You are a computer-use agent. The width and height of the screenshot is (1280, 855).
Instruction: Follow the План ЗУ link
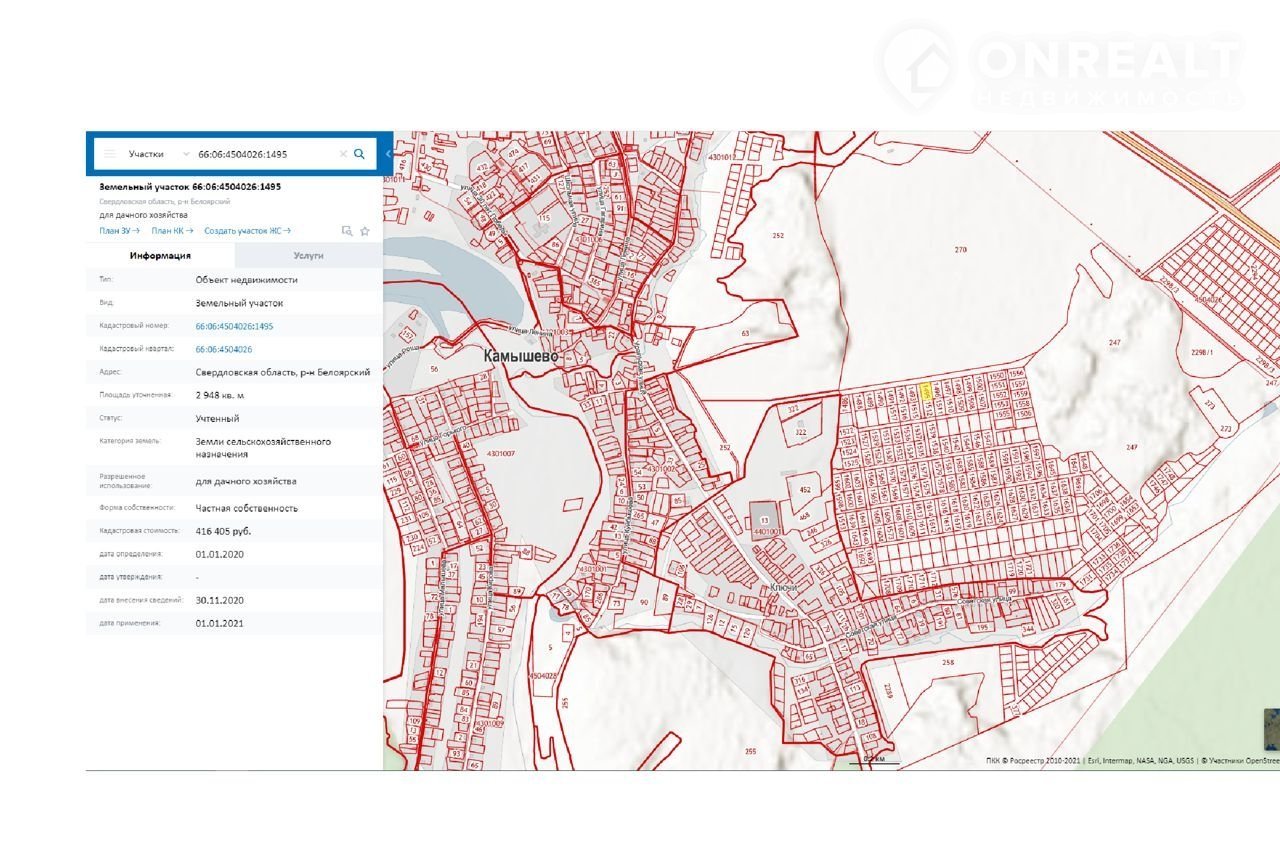coord(119,231)
